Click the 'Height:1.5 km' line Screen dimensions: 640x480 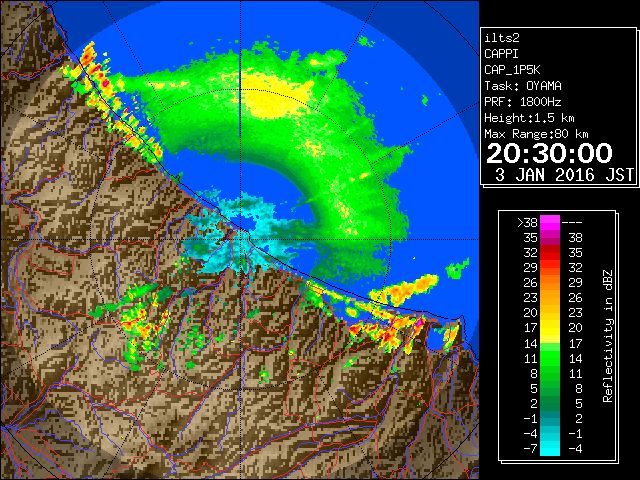[x=529, y=118]
